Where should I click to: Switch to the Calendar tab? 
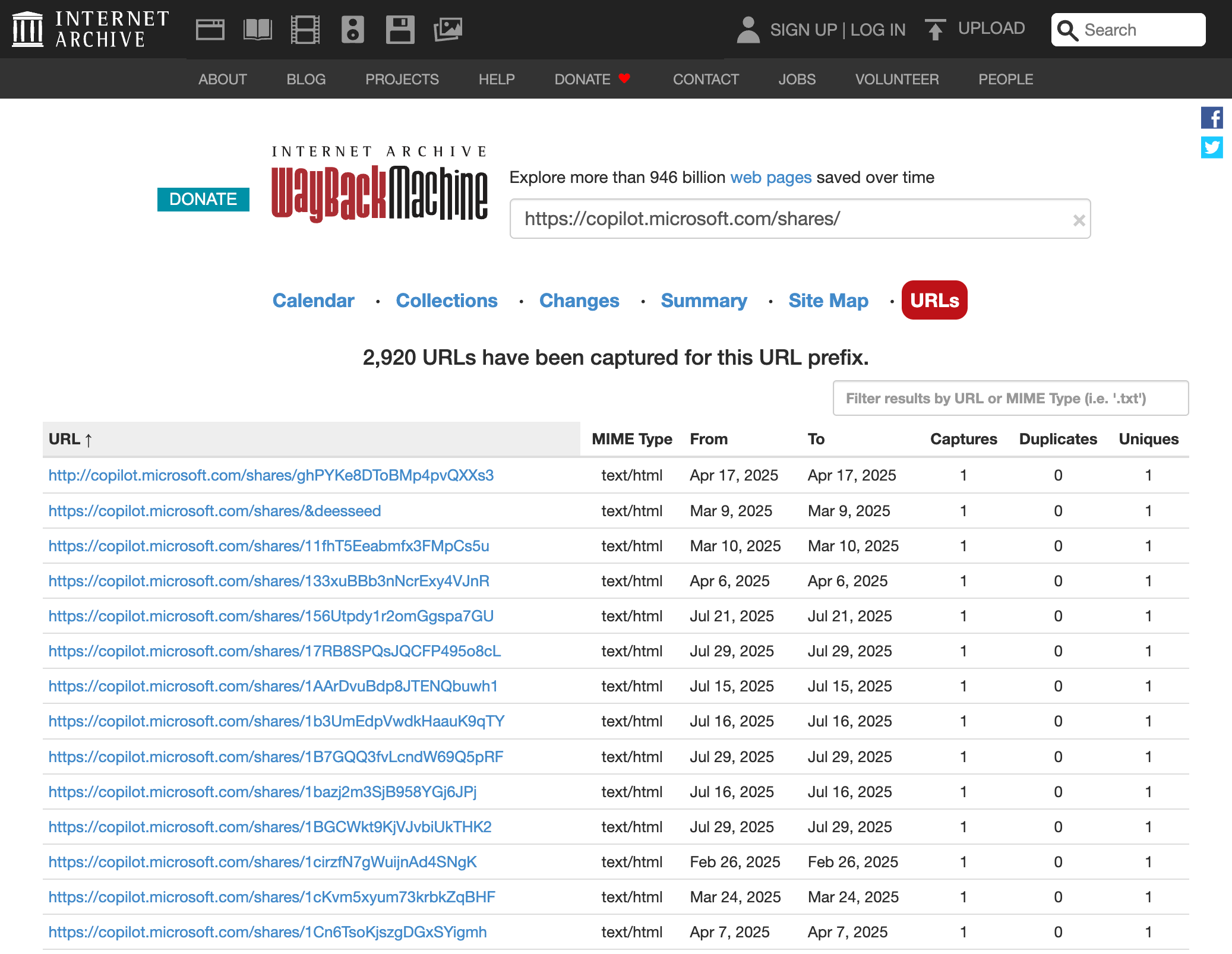click(313, 301)
